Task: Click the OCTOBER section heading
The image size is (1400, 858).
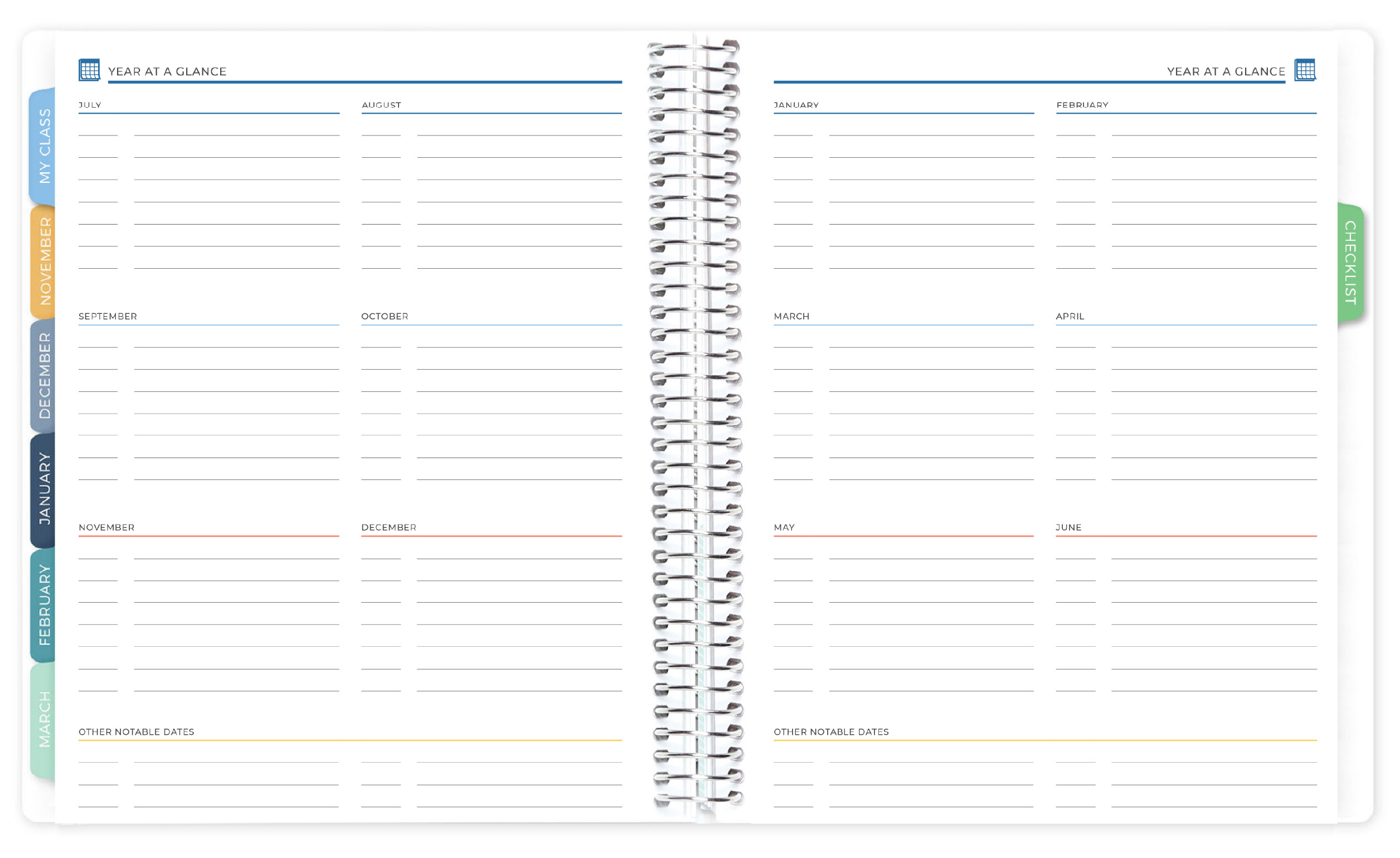Action: pos(385,317)
